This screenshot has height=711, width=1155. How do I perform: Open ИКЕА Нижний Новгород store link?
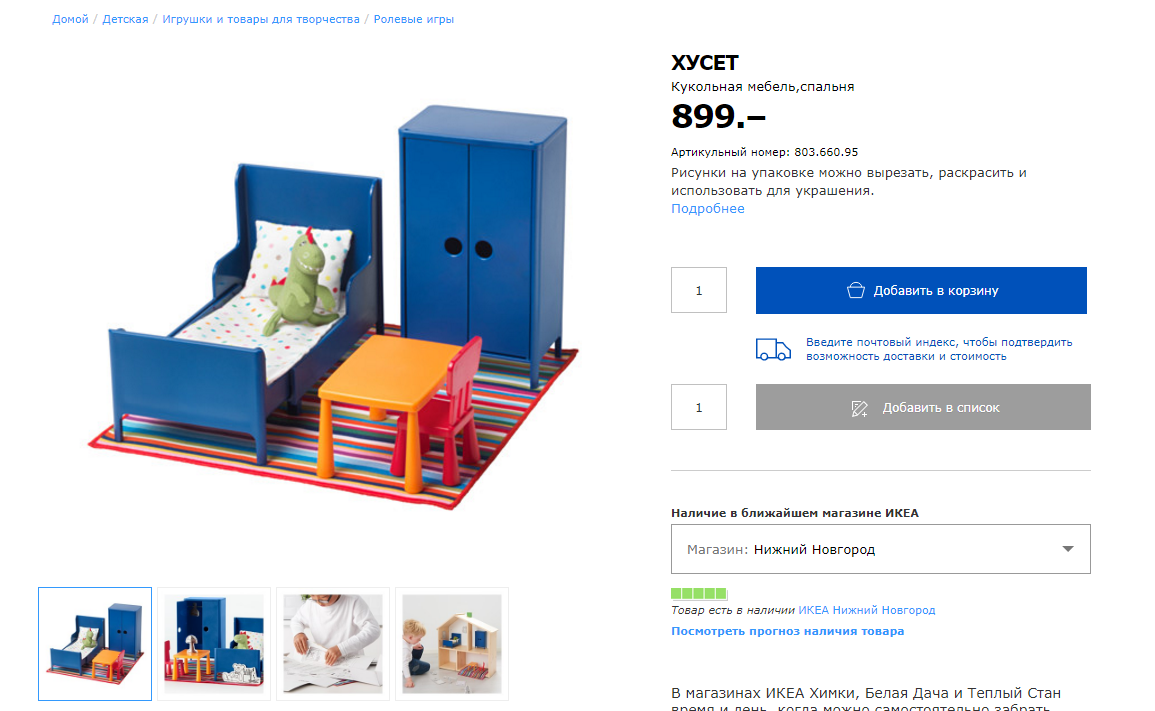pos(867,610)
